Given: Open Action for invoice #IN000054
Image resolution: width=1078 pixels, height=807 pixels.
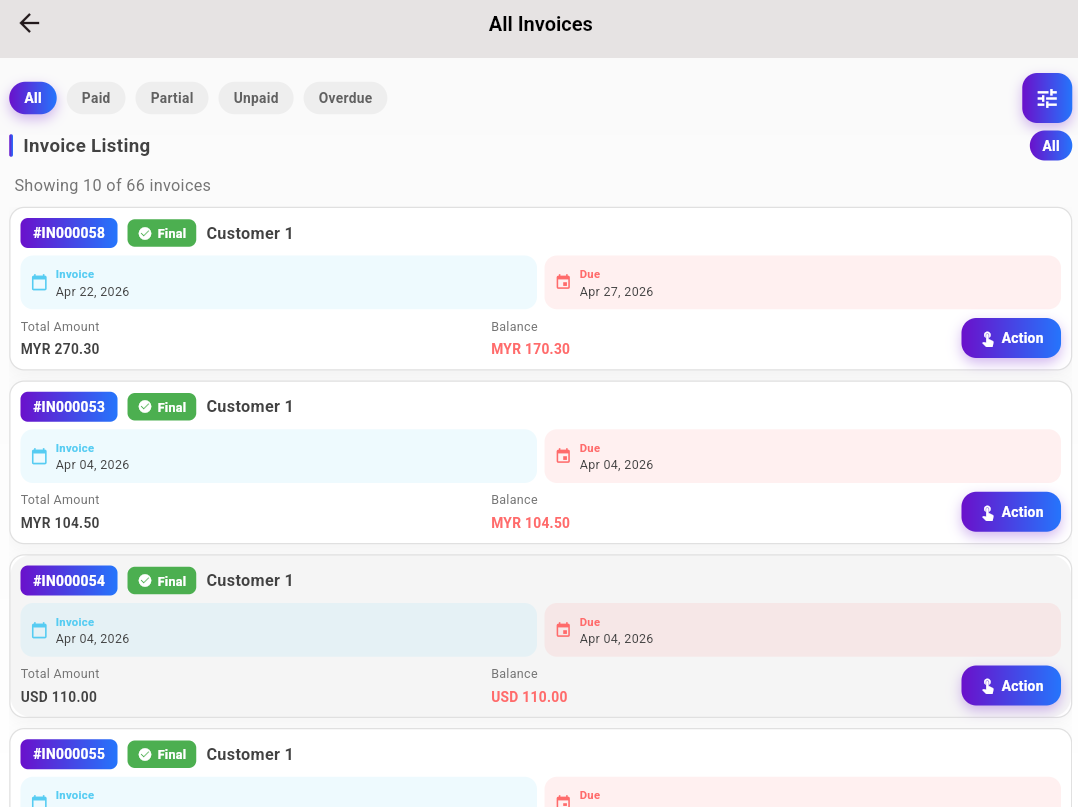Looking at the screenshot, I should click(x=1011, y=686).
